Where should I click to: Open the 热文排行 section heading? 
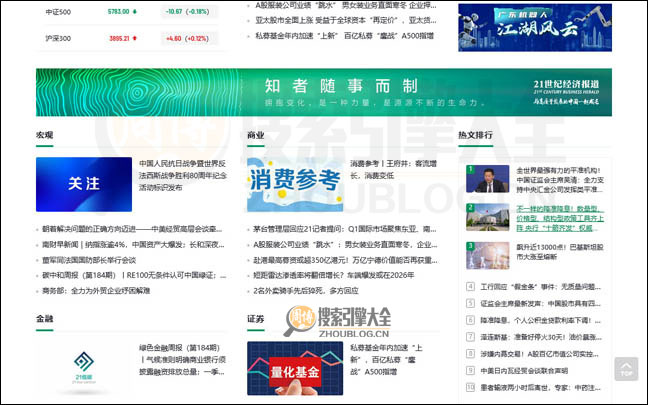pyautogui.click(x=475, y=135)
